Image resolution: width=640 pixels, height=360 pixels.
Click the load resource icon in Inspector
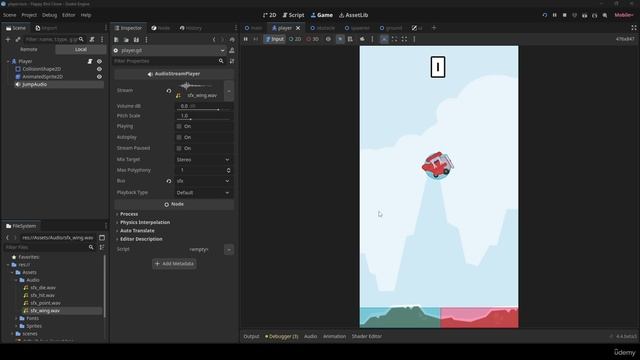pyautogui.click(x=126, y=40)
